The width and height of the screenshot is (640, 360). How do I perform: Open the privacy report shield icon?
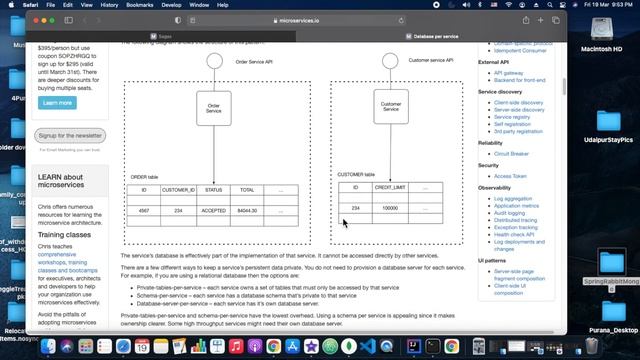(x=178, y=20)
